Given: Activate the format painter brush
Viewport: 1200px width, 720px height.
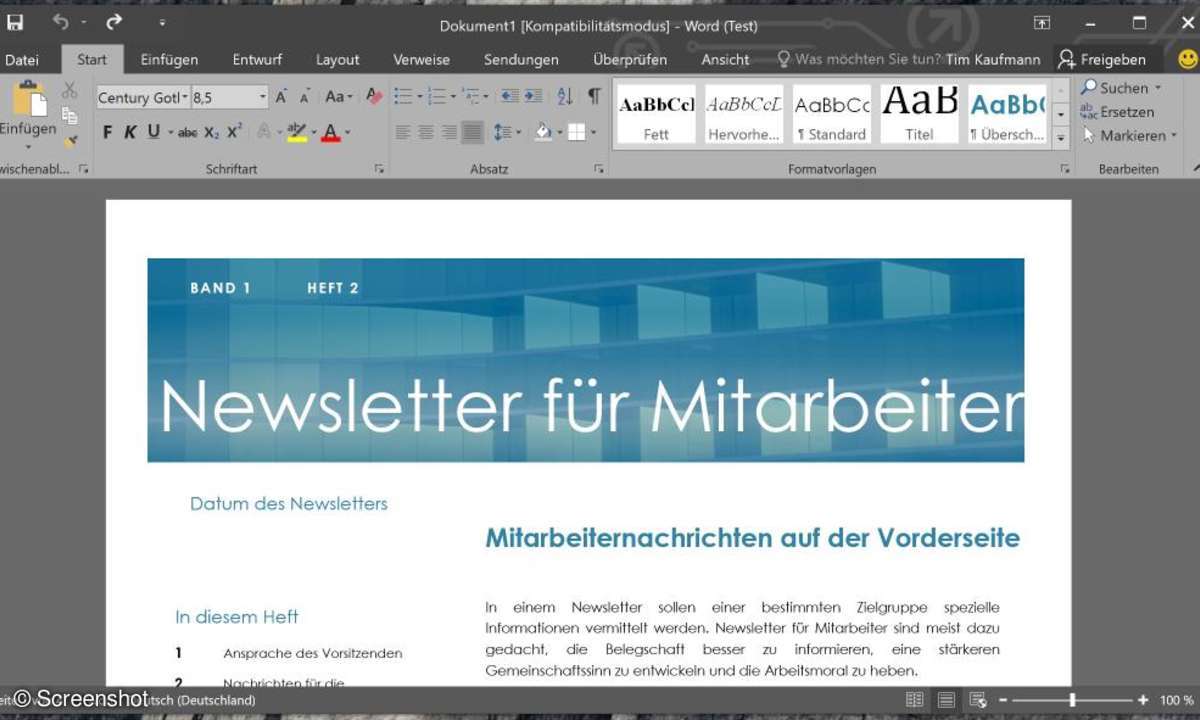Looking at the screenshot, I should (x=69, y=141).
